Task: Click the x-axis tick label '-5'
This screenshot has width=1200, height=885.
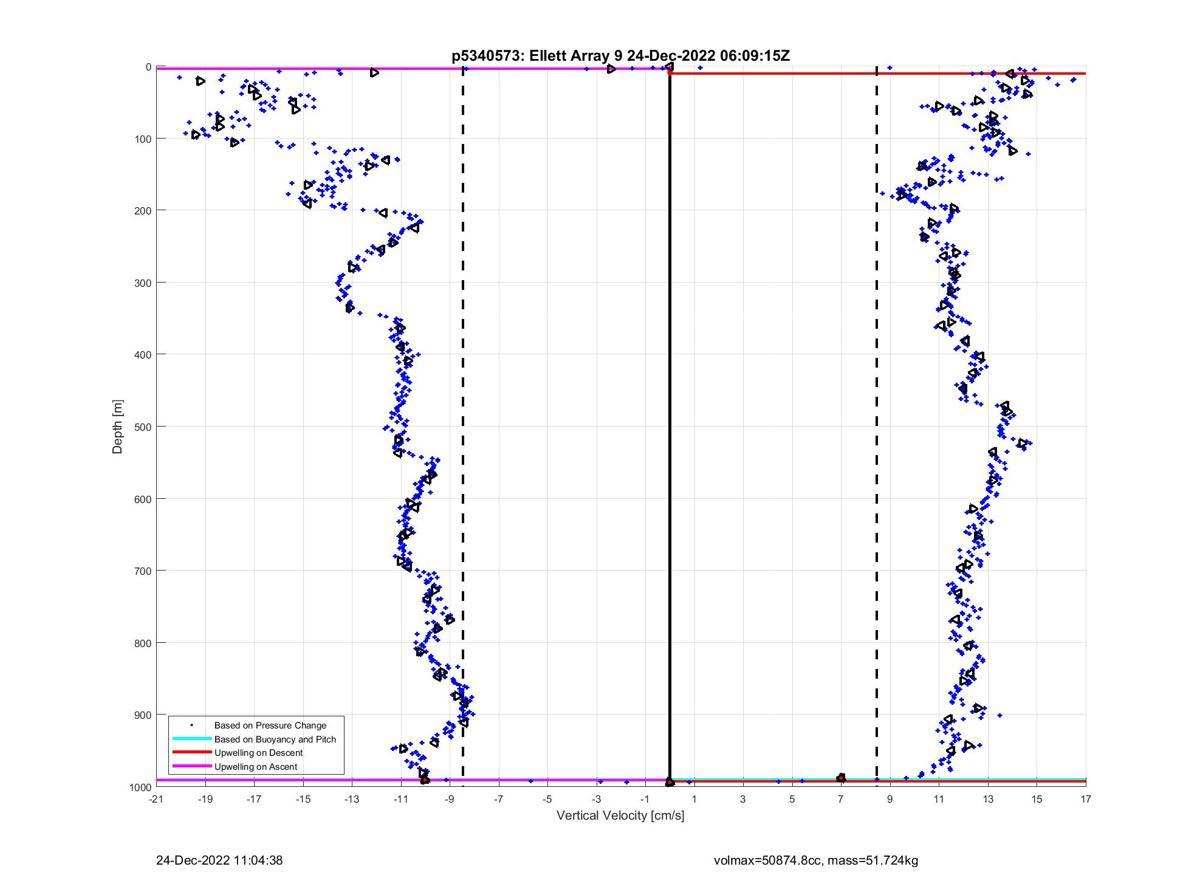Action: pos(547,799)
